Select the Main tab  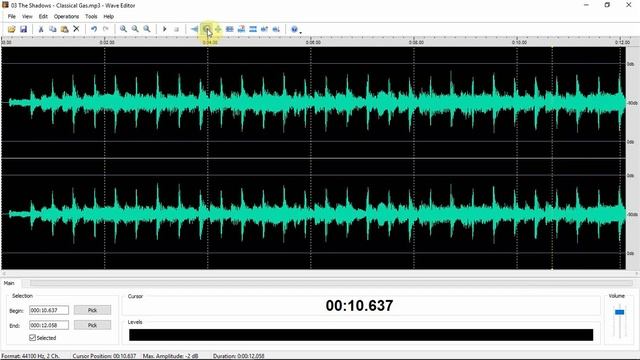(9, 283)
